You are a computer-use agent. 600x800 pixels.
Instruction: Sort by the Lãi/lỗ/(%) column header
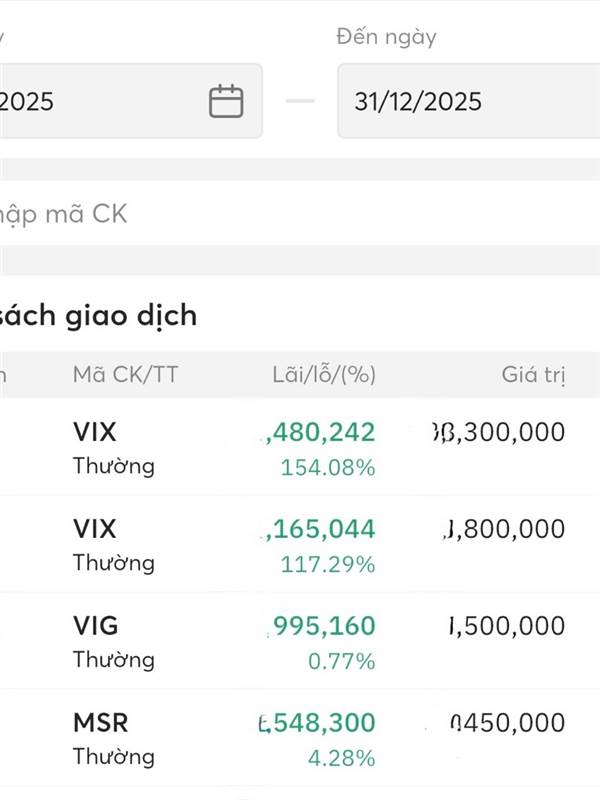tap(323, 376)
